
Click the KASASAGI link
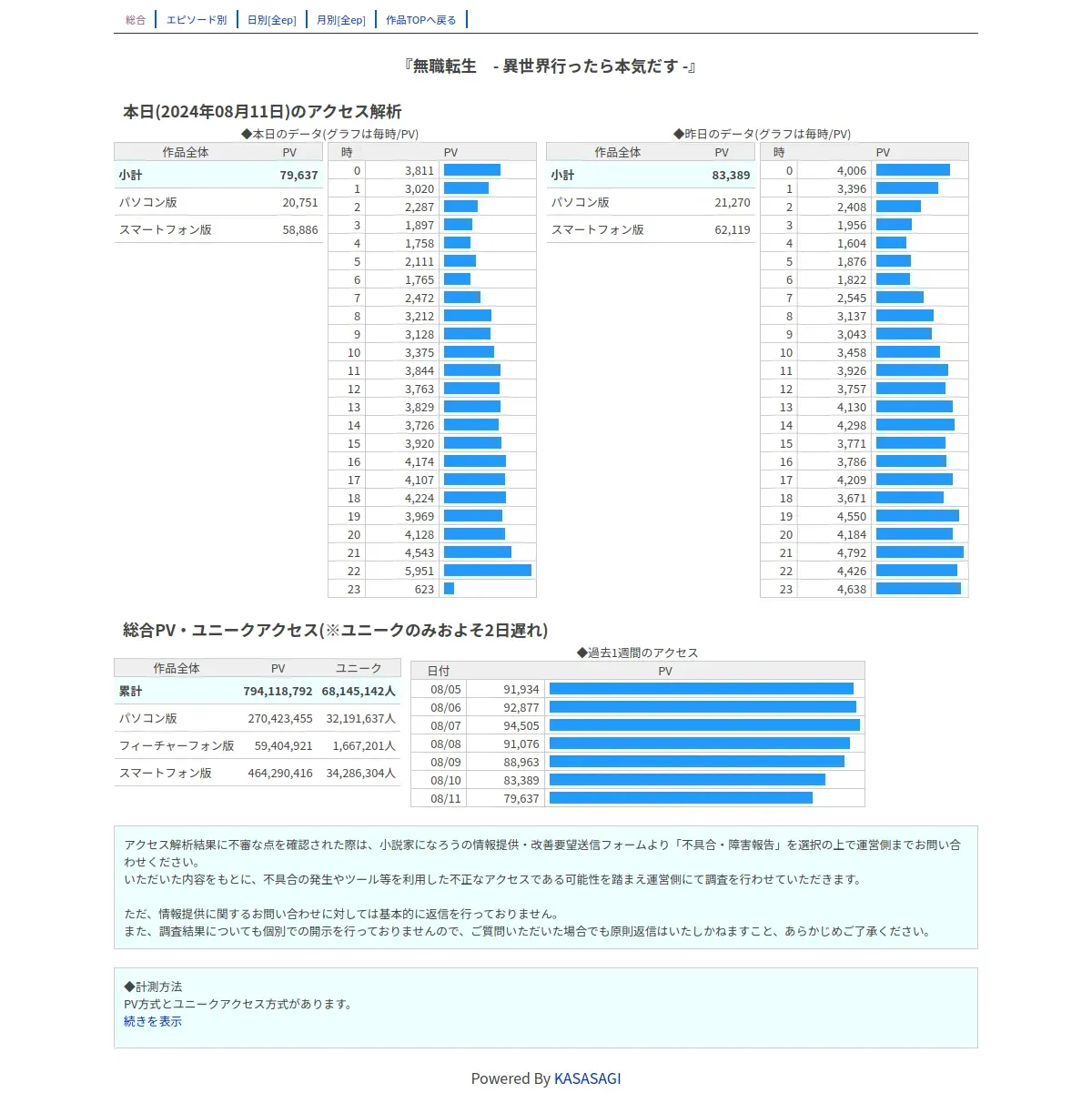pos(588,1078)
